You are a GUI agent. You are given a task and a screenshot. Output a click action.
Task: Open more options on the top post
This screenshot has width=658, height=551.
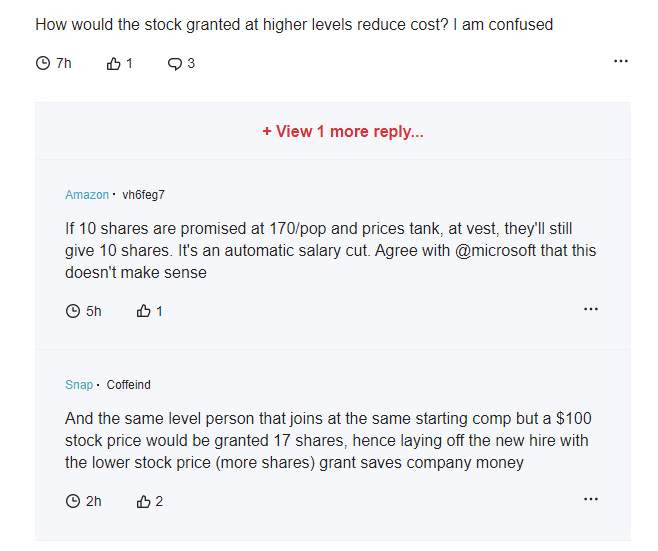[x=621, y=61]
